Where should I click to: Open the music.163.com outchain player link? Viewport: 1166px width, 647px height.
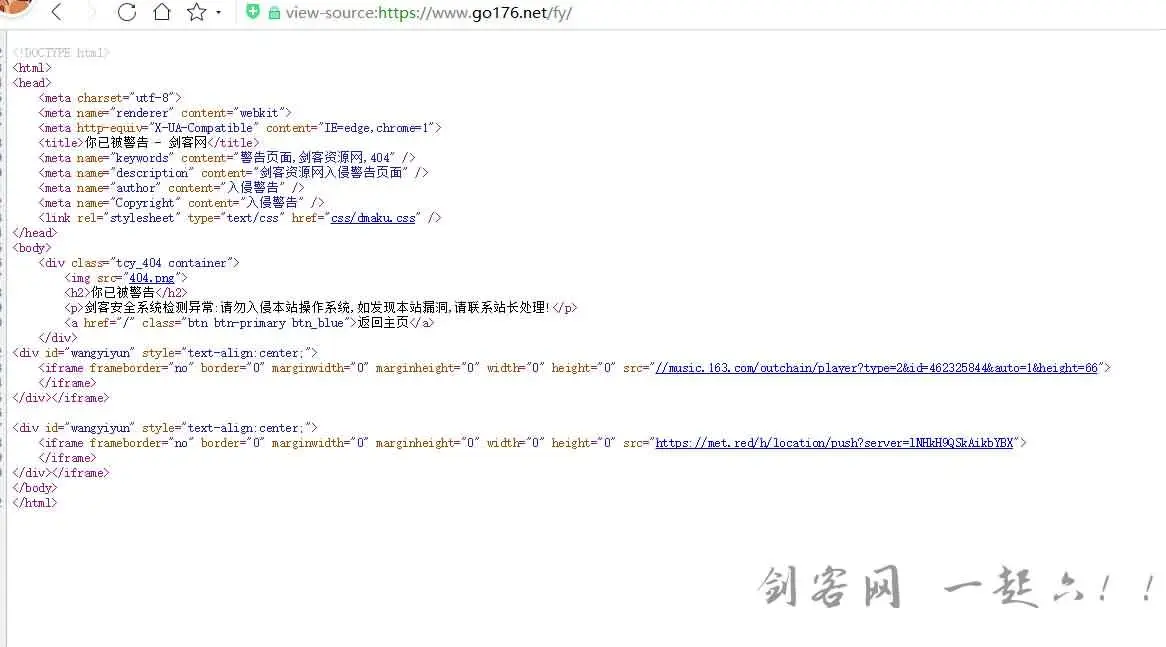tap(877, 368)
